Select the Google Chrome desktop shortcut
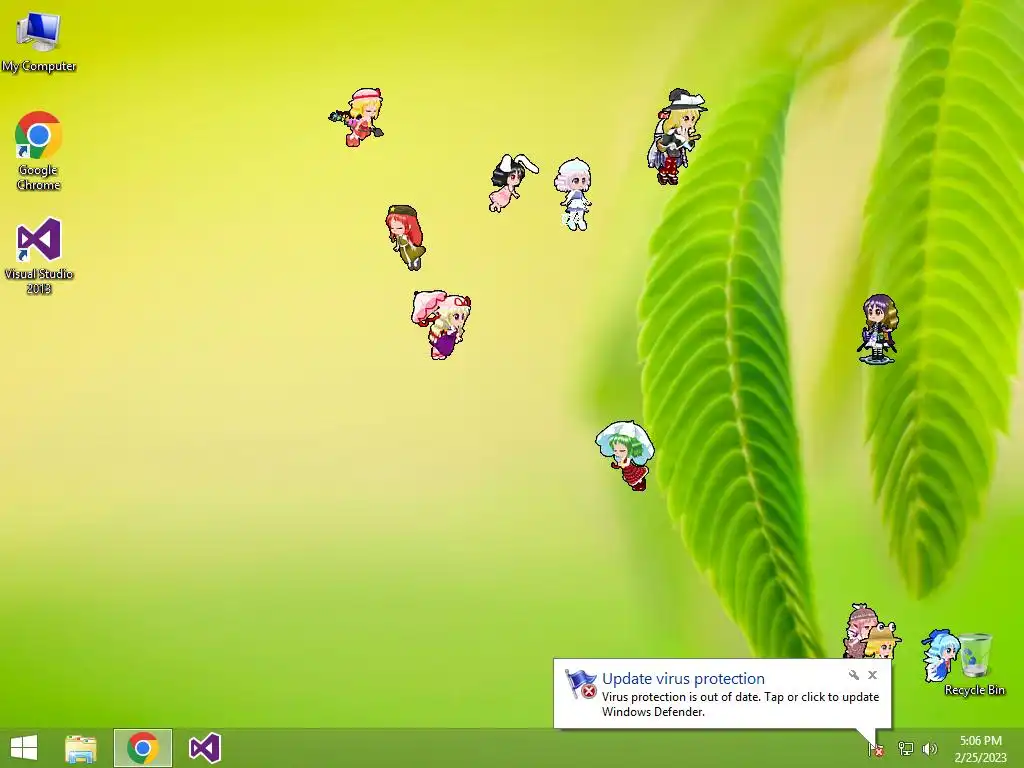This screenshot has width=1024, height=768. (x=39, y=151)
